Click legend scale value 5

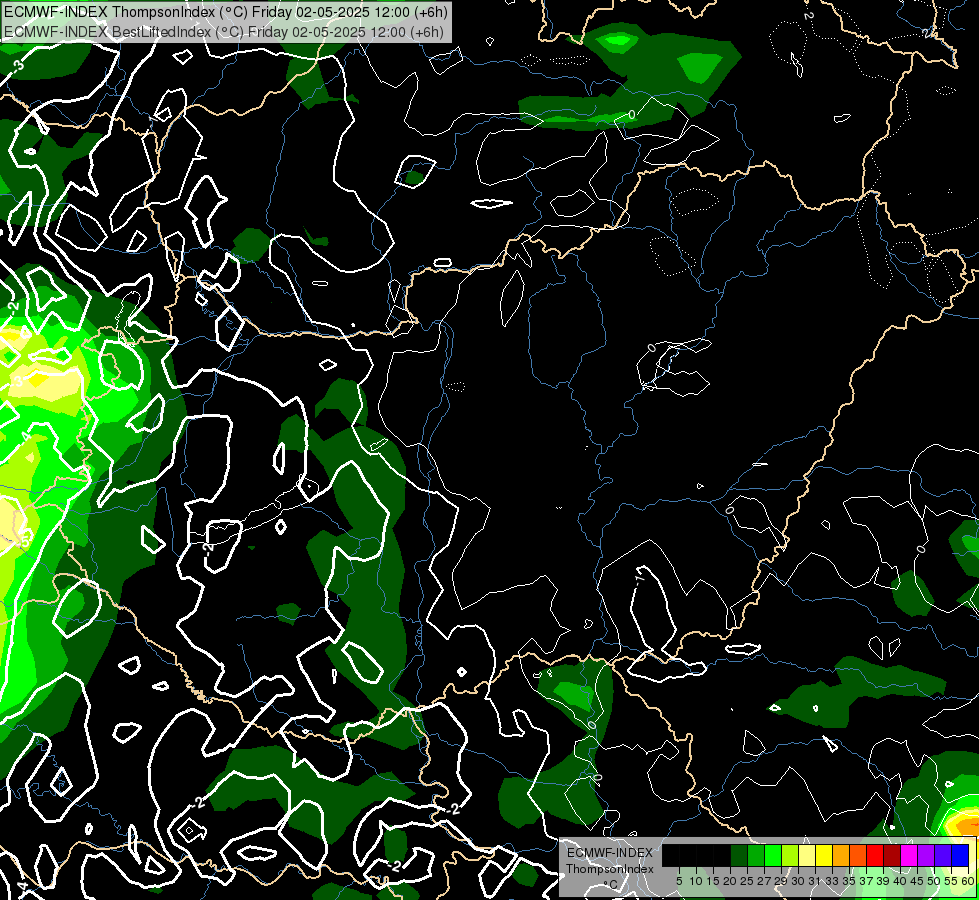point(679,881)
